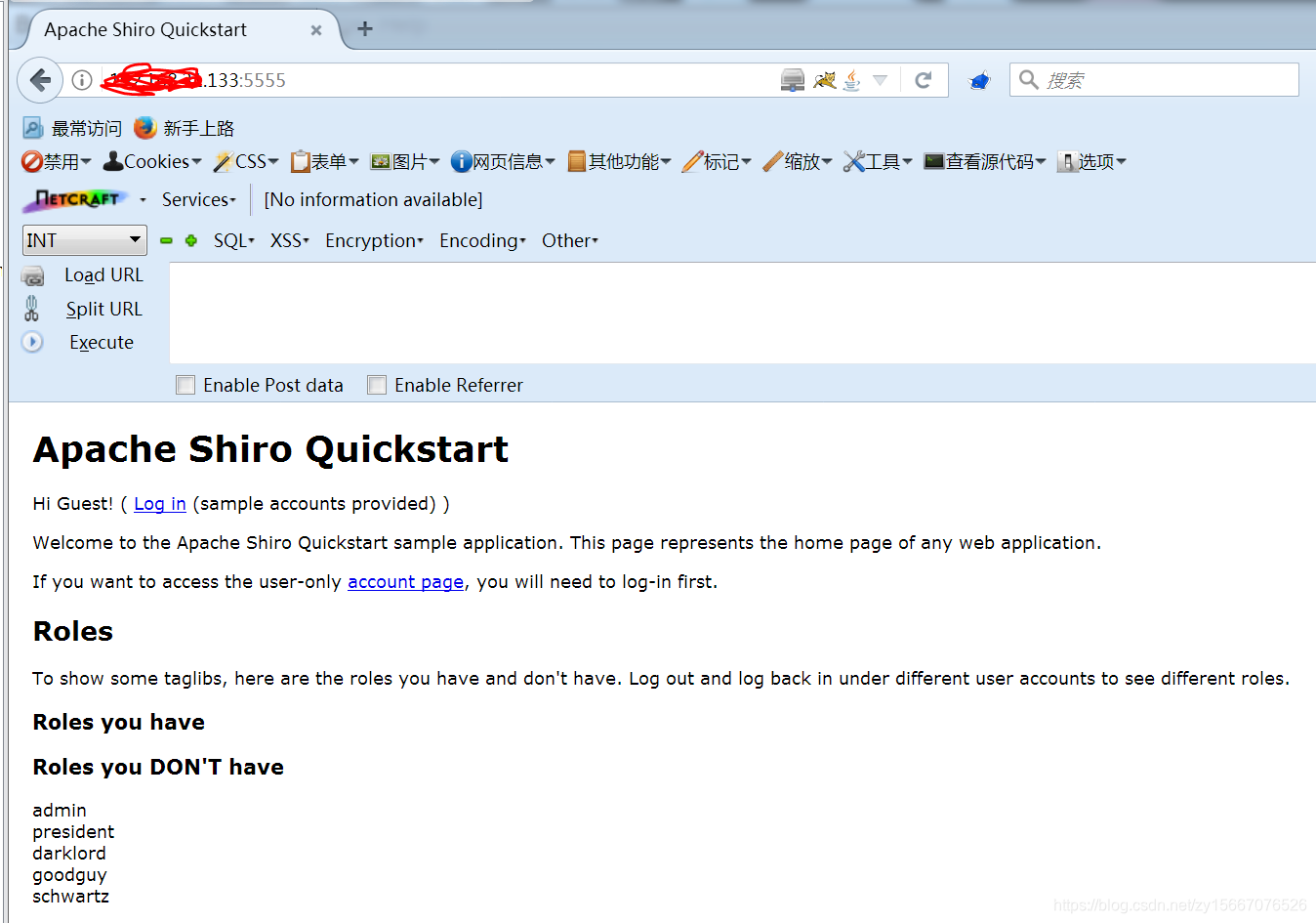Open the 其他功能 (Miscellaneous) dropdown
The height and width of the screenshot is (923, 1316).
click(619, 162)
